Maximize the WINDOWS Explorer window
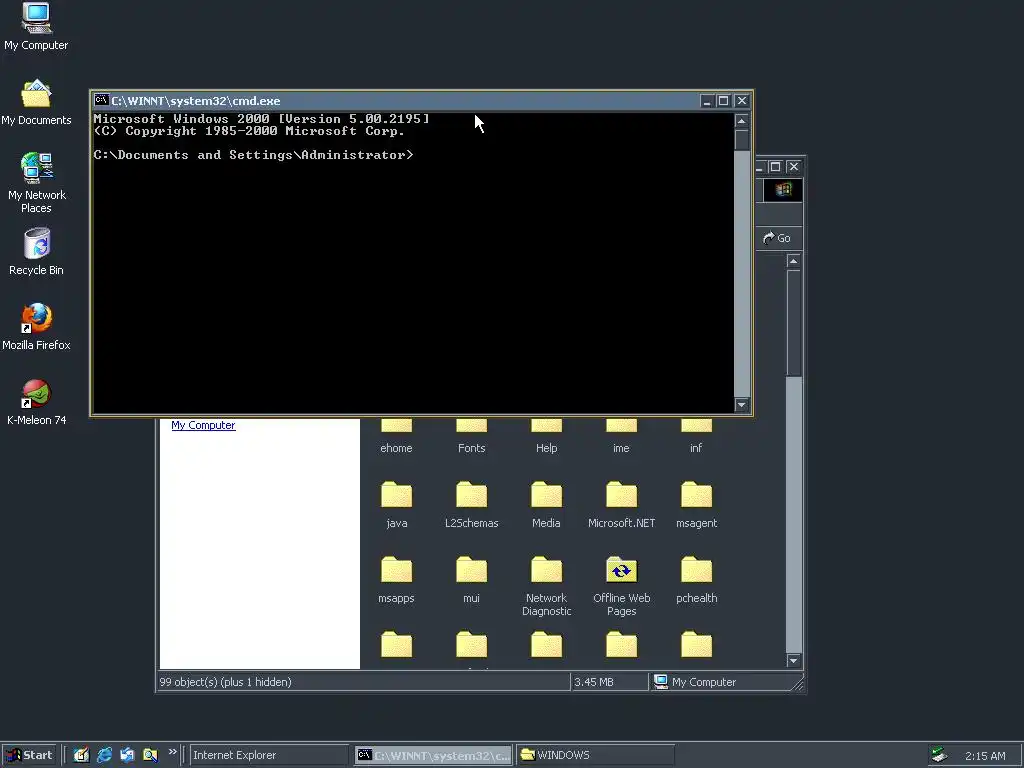 (x=775, y=167)
